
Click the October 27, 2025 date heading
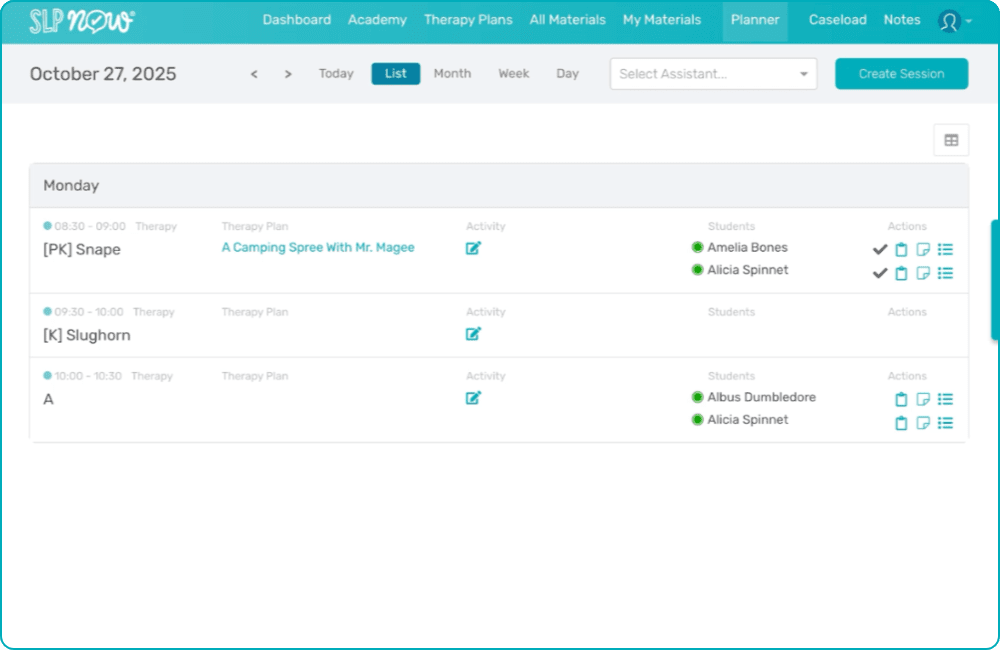pyautogui.click(x=103, y=74)
